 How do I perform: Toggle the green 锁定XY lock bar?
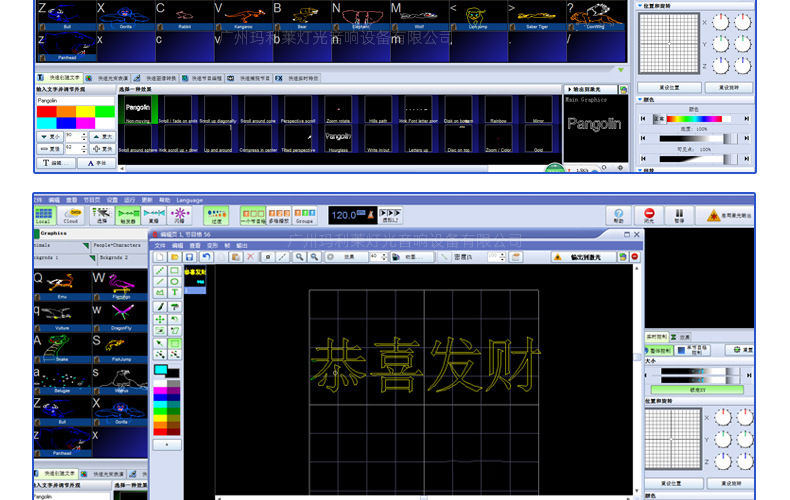click(x=697, y=390)
